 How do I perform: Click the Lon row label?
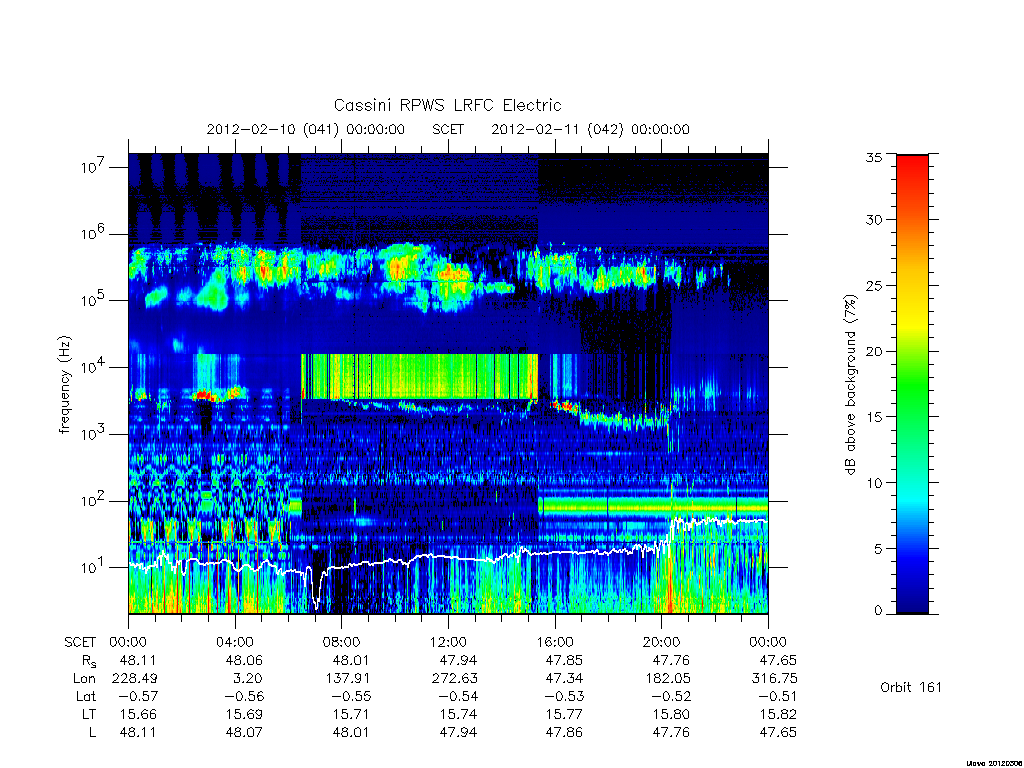tap(85, 679)
